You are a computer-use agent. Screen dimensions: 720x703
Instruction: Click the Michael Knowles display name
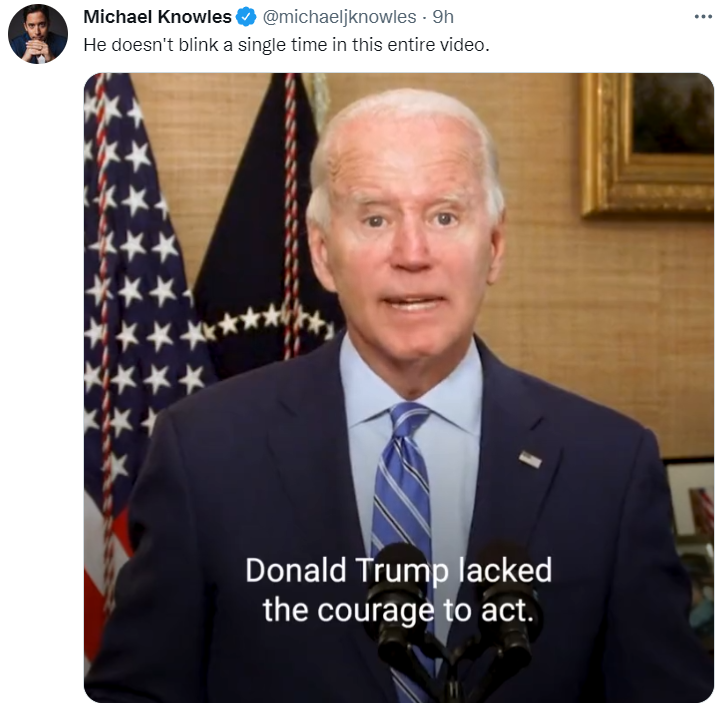pos(158,17)
